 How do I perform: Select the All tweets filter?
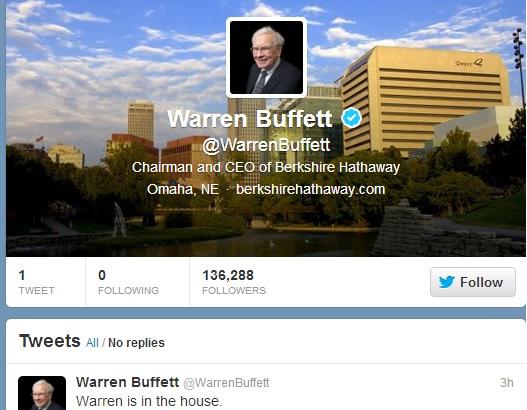click(92, 343)
